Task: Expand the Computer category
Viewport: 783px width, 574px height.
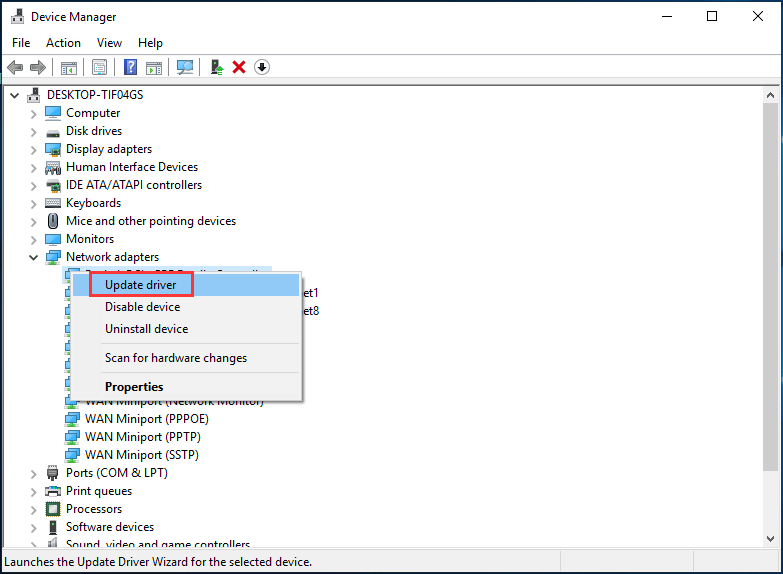Action: point(33,114)
